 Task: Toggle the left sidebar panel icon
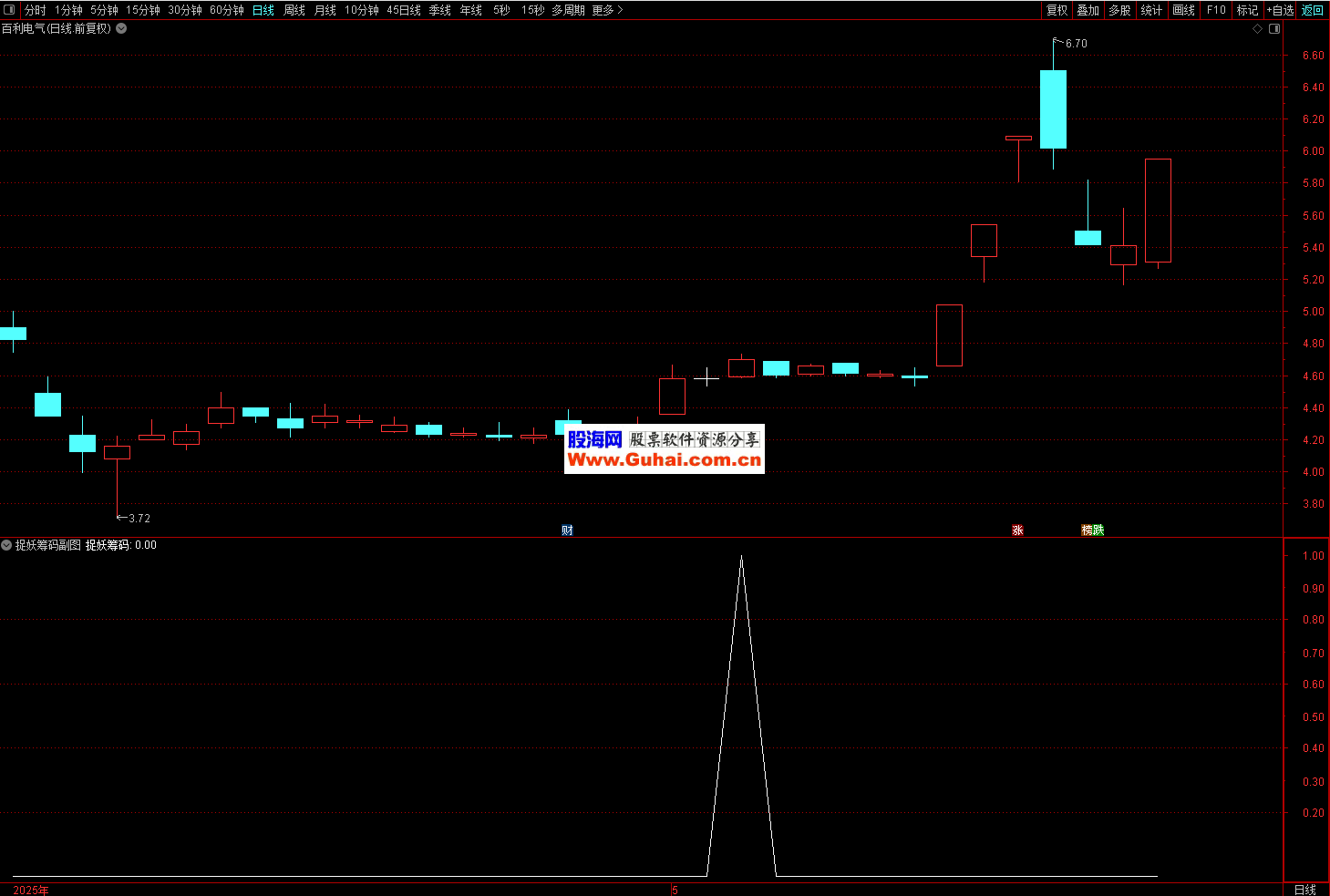click(9, 10)
